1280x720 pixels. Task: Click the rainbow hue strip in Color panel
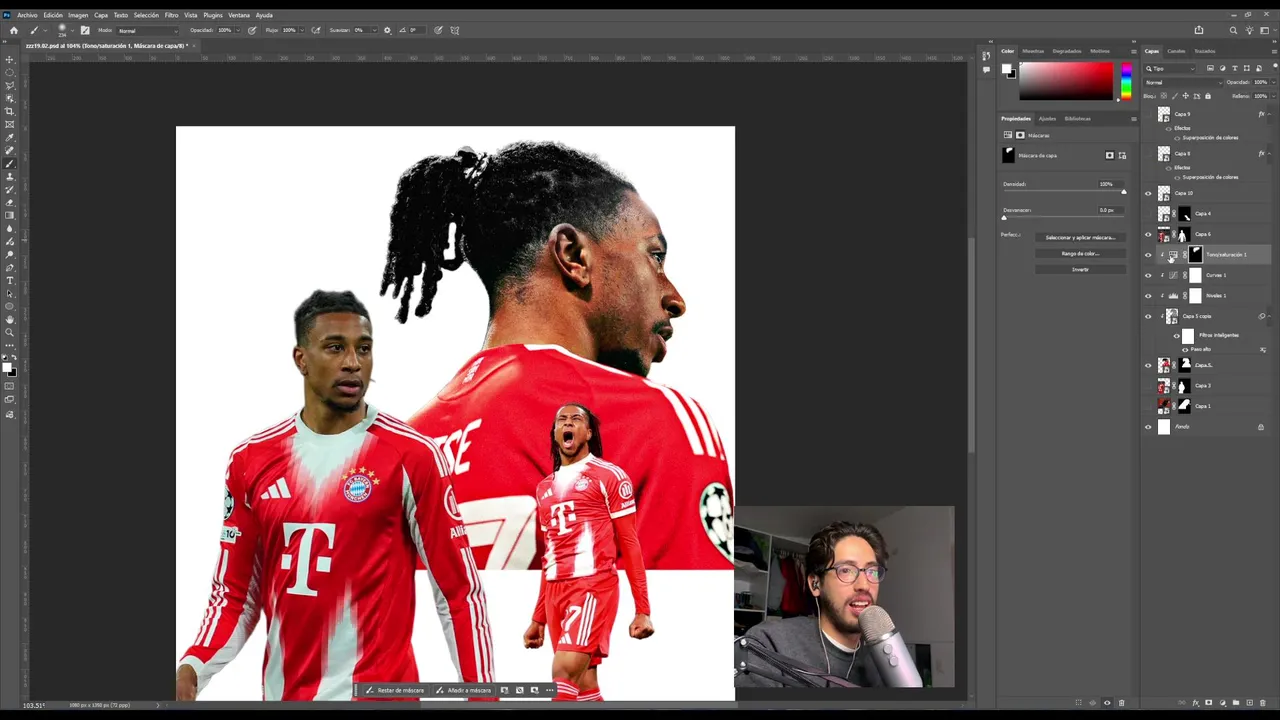(1126, 81)
